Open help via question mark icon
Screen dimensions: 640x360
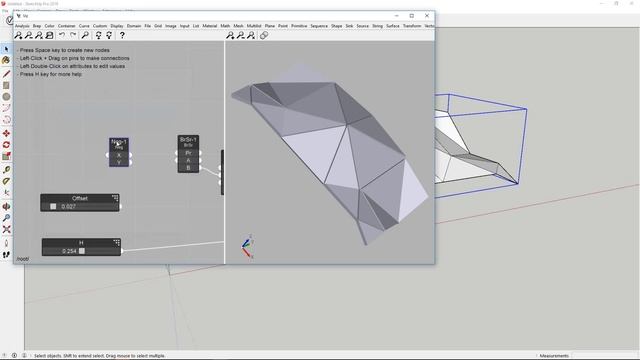(122, 36)
